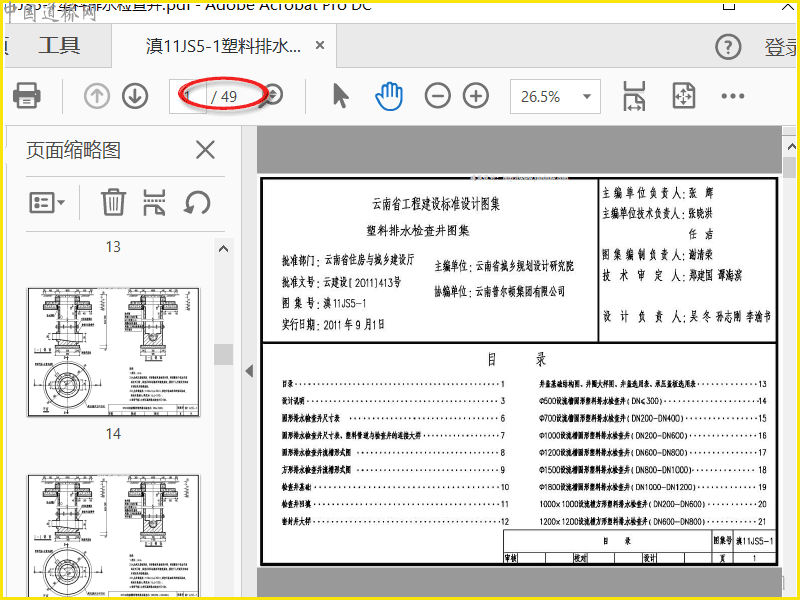Screen dimensions: 800x600
Task: Open the Help question mark icon
Action: point(728,47)
